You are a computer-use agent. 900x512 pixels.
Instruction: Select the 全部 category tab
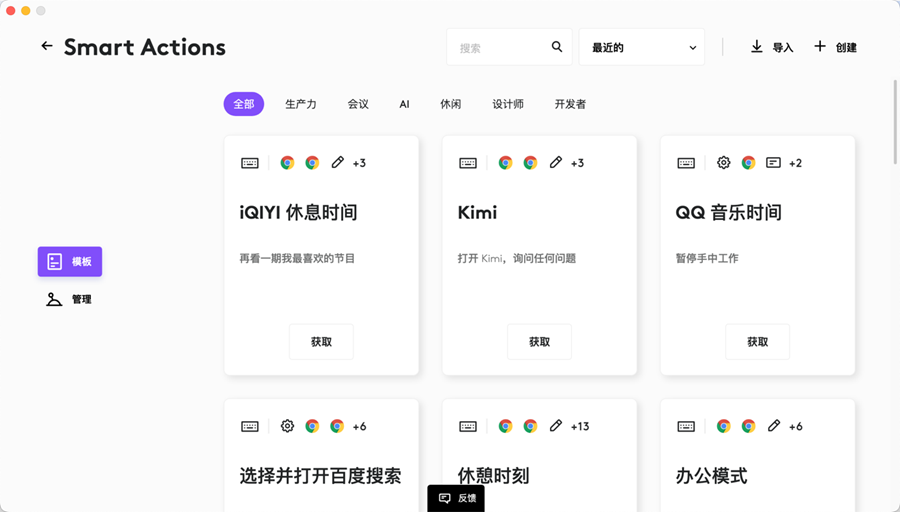244,104
